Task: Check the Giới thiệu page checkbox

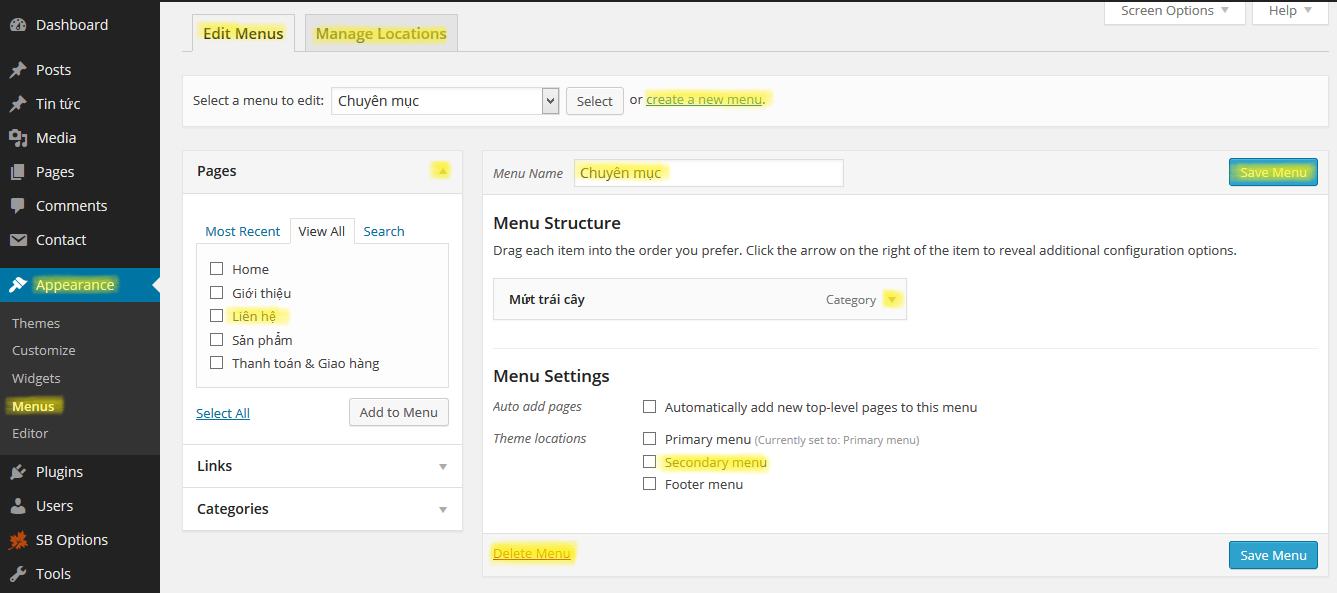Action: click(x=216, y=292)
